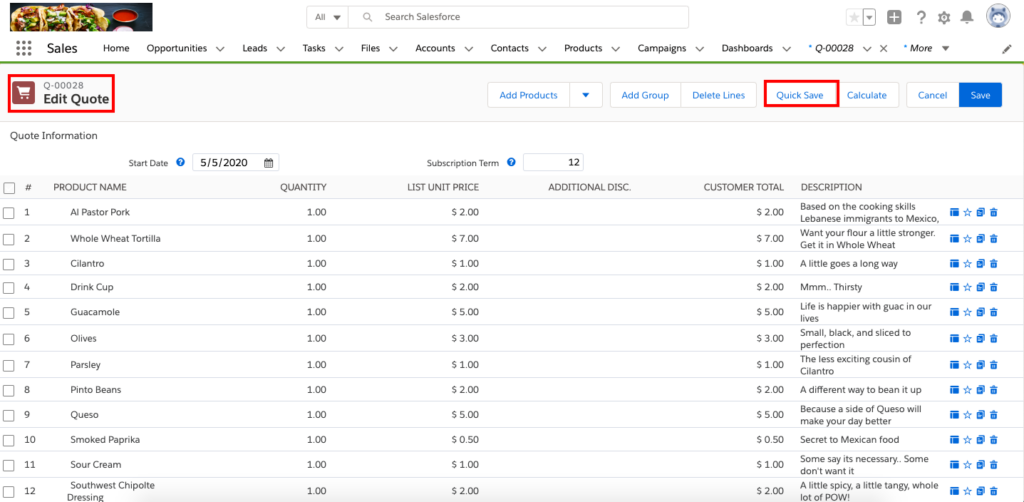
Task: Switch to the Campaigns tab
Action: click(664, 48)
